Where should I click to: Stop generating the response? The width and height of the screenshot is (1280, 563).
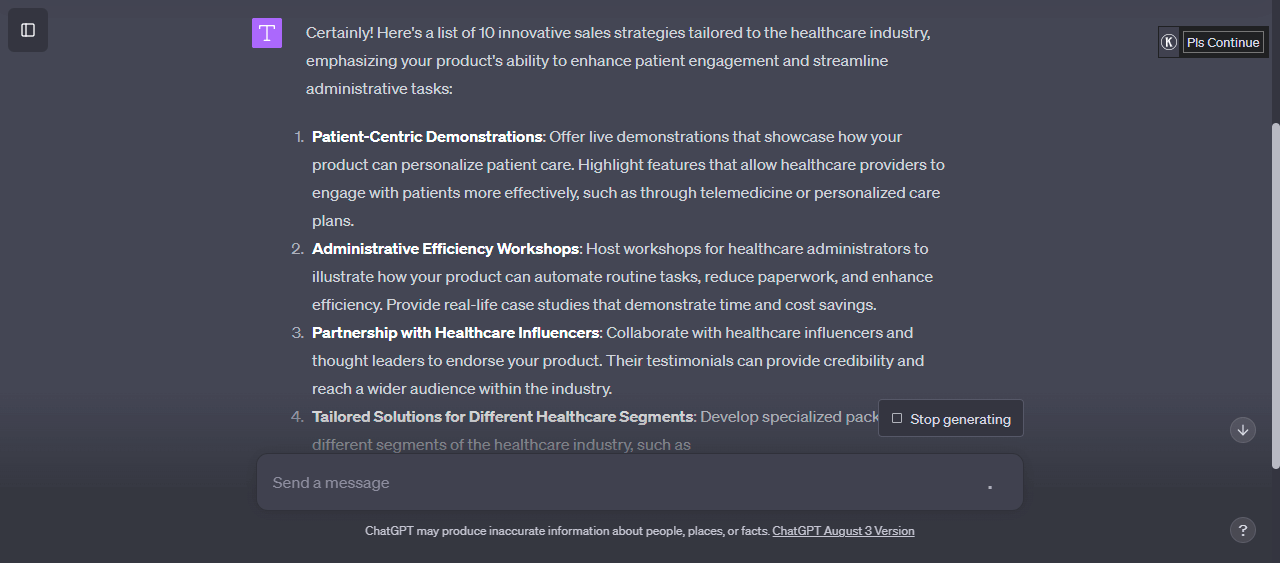tap(951, 419)
